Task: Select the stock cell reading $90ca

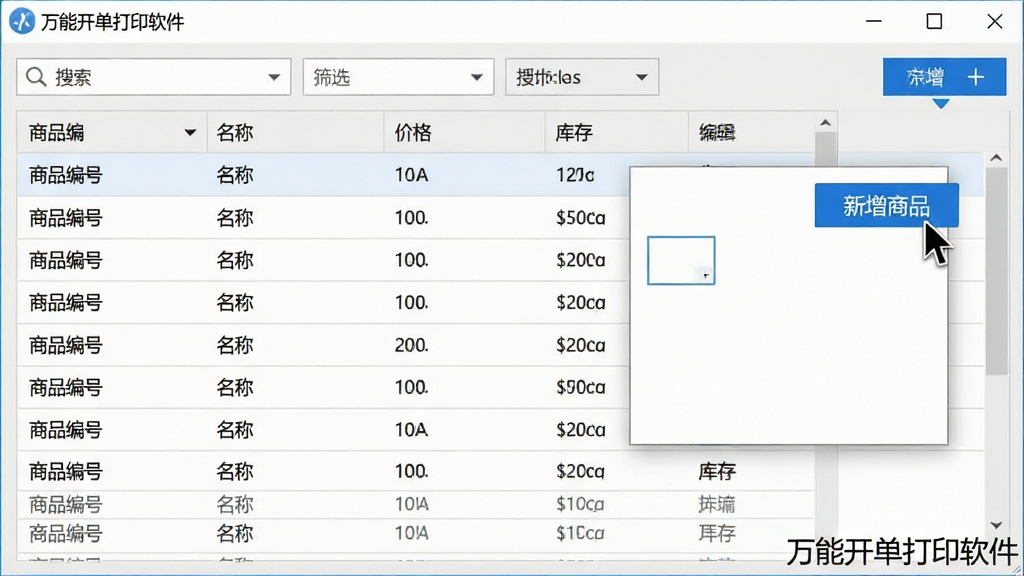Action: pyautogui.click(x=581, y=387)
